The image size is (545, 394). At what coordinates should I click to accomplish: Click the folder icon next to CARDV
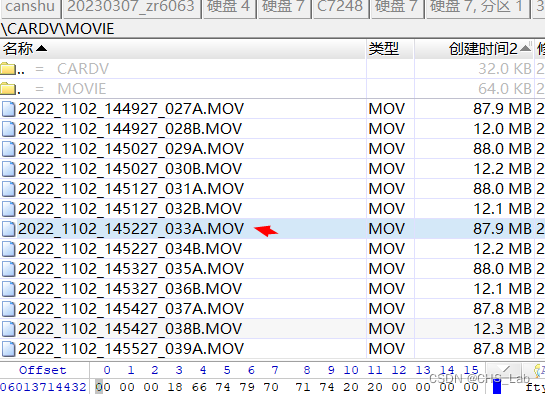(8, 69)
